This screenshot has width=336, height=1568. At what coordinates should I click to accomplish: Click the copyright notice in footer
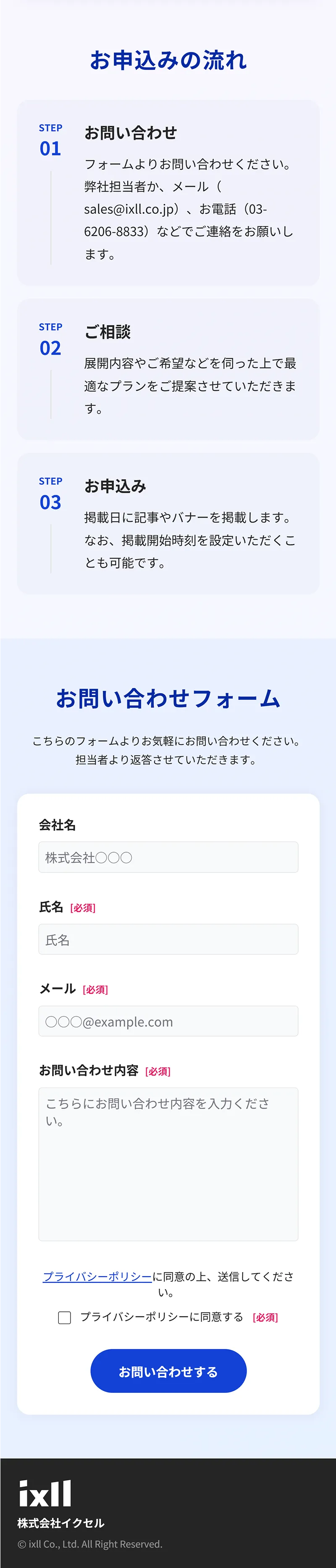click(x=90, y=1544)
